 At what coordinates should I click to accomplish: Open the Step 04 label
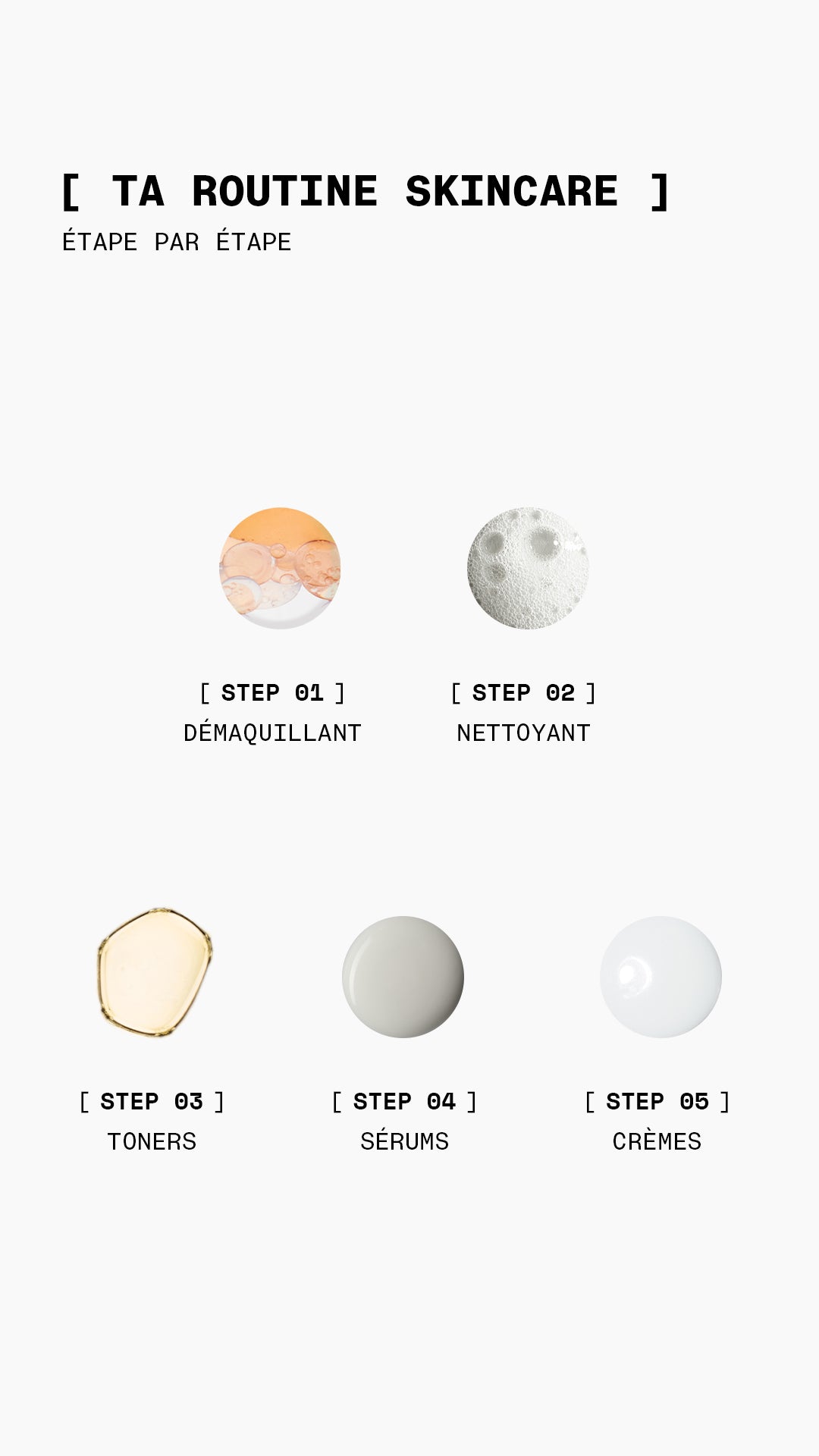(x=404, y=1101)
